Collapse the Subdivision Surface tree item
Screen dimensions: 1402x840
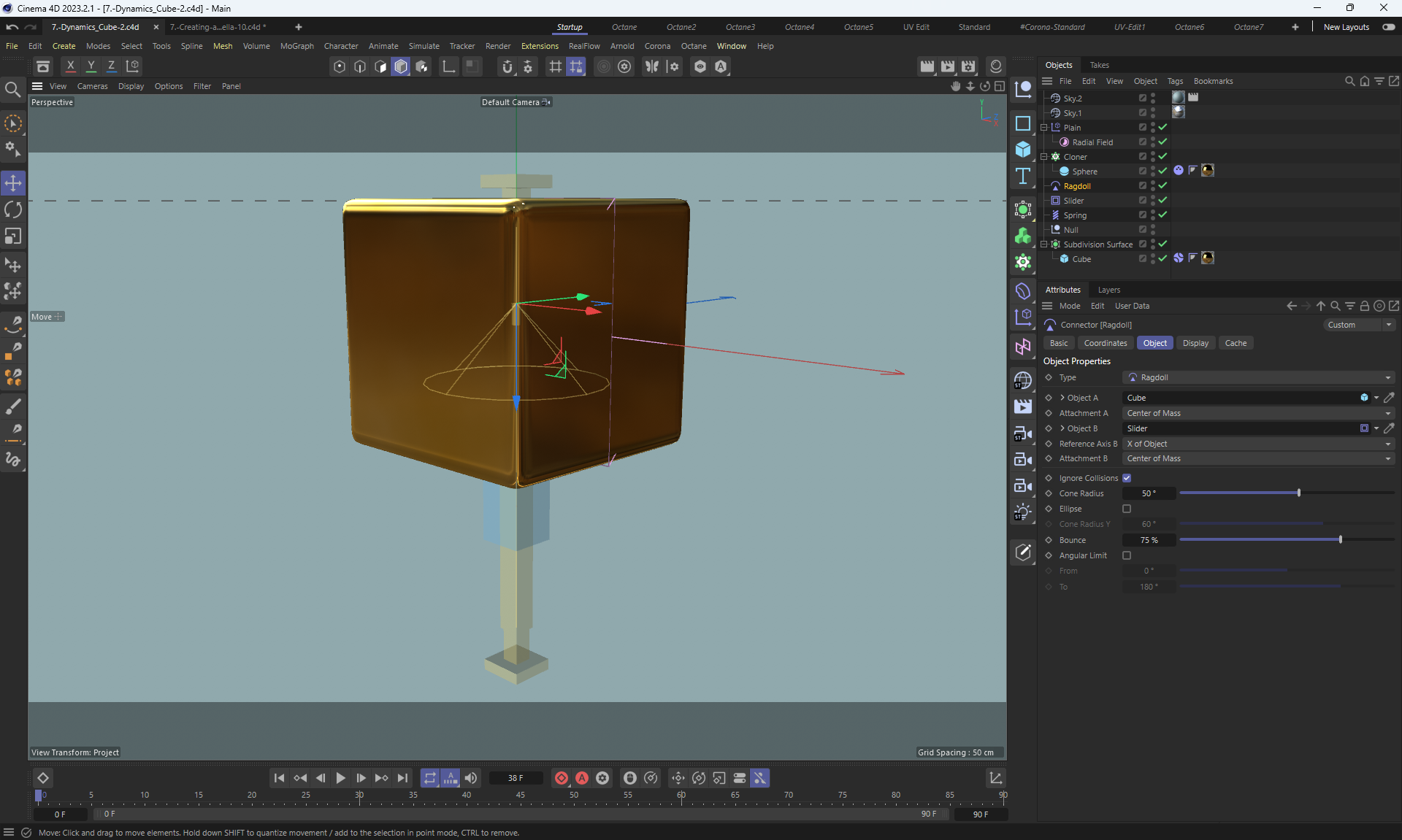(x=1044, y=244)
